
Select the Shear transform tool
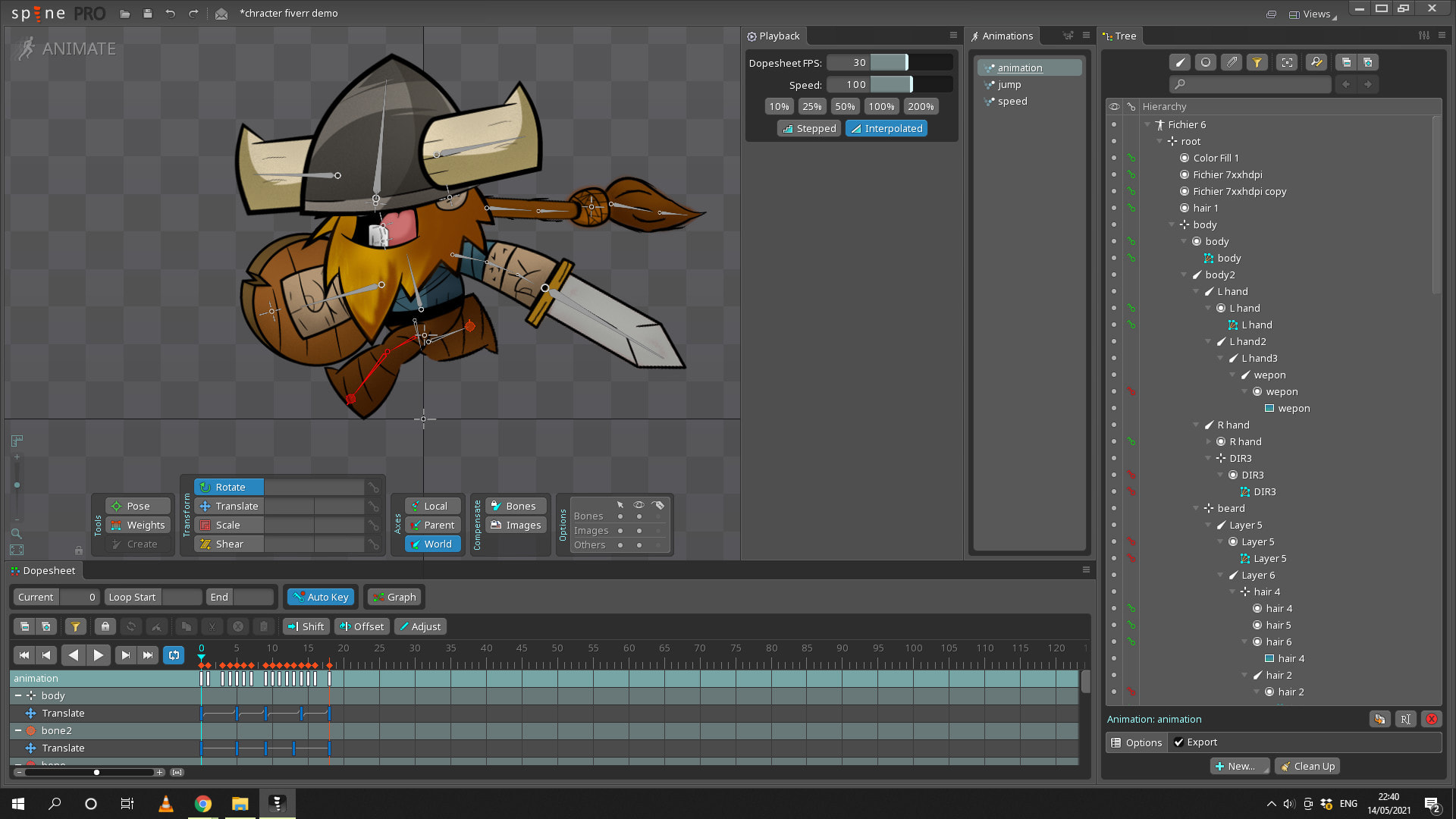click(x=229, y=544)
